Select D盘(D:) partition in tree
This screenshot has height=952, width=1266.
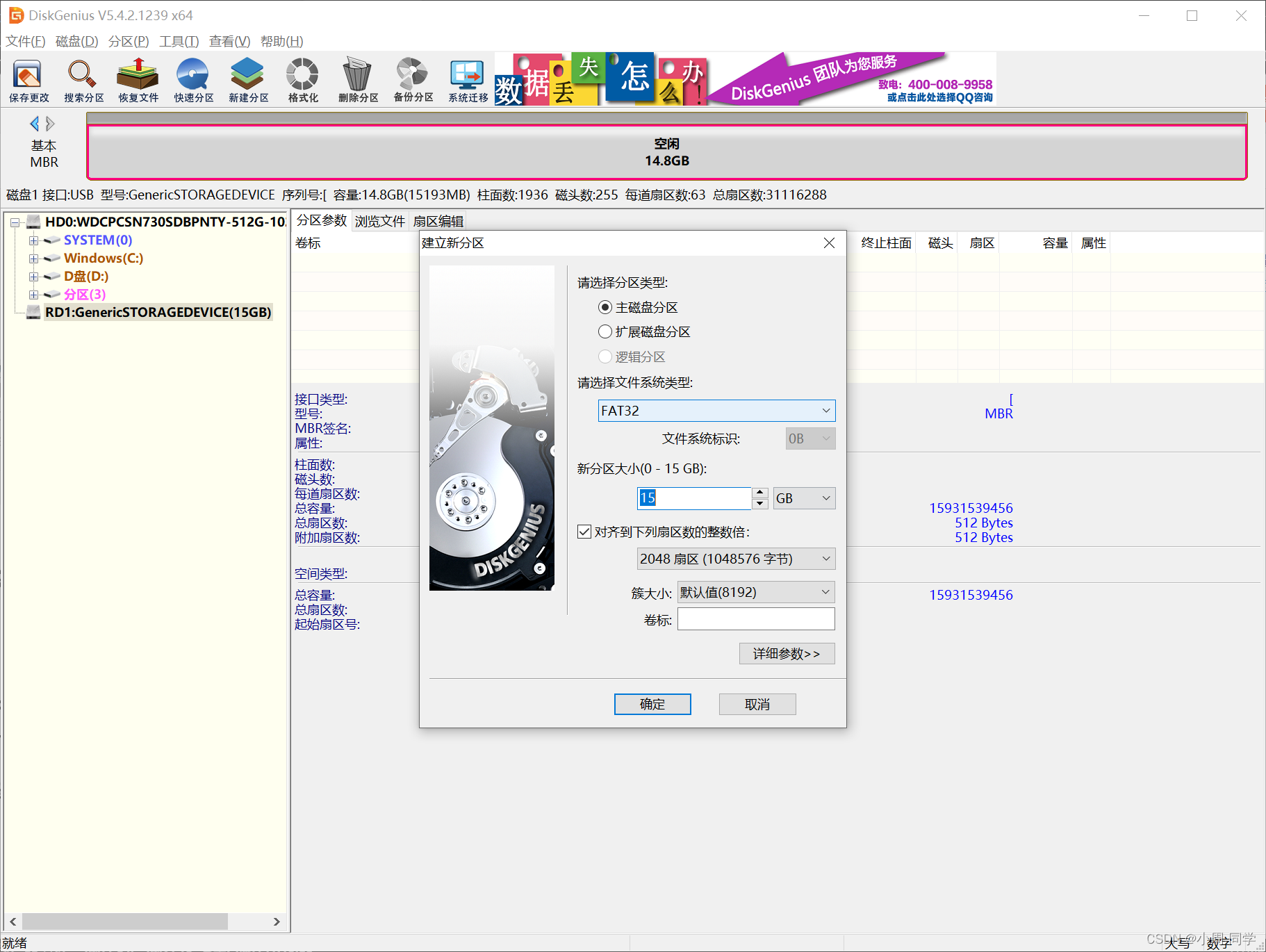(86, 276)
